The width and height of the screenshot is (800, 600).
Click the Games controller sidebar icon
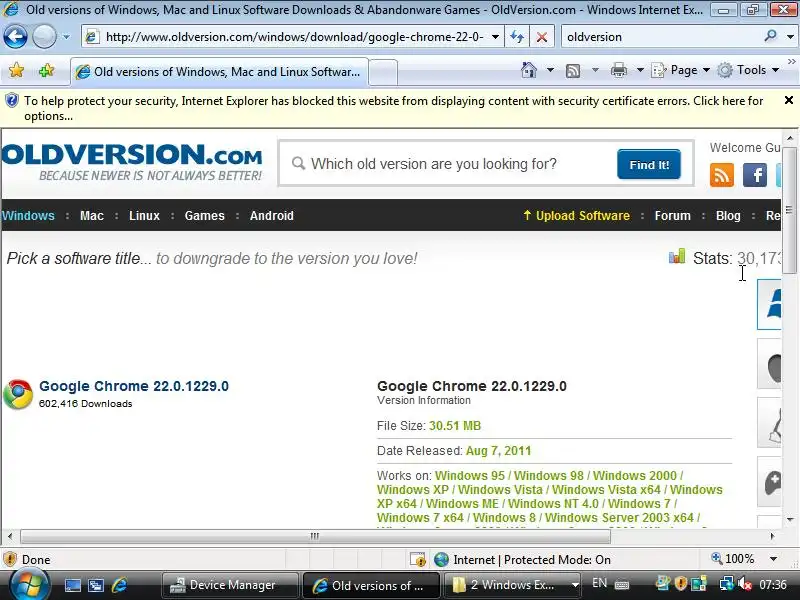769,483
